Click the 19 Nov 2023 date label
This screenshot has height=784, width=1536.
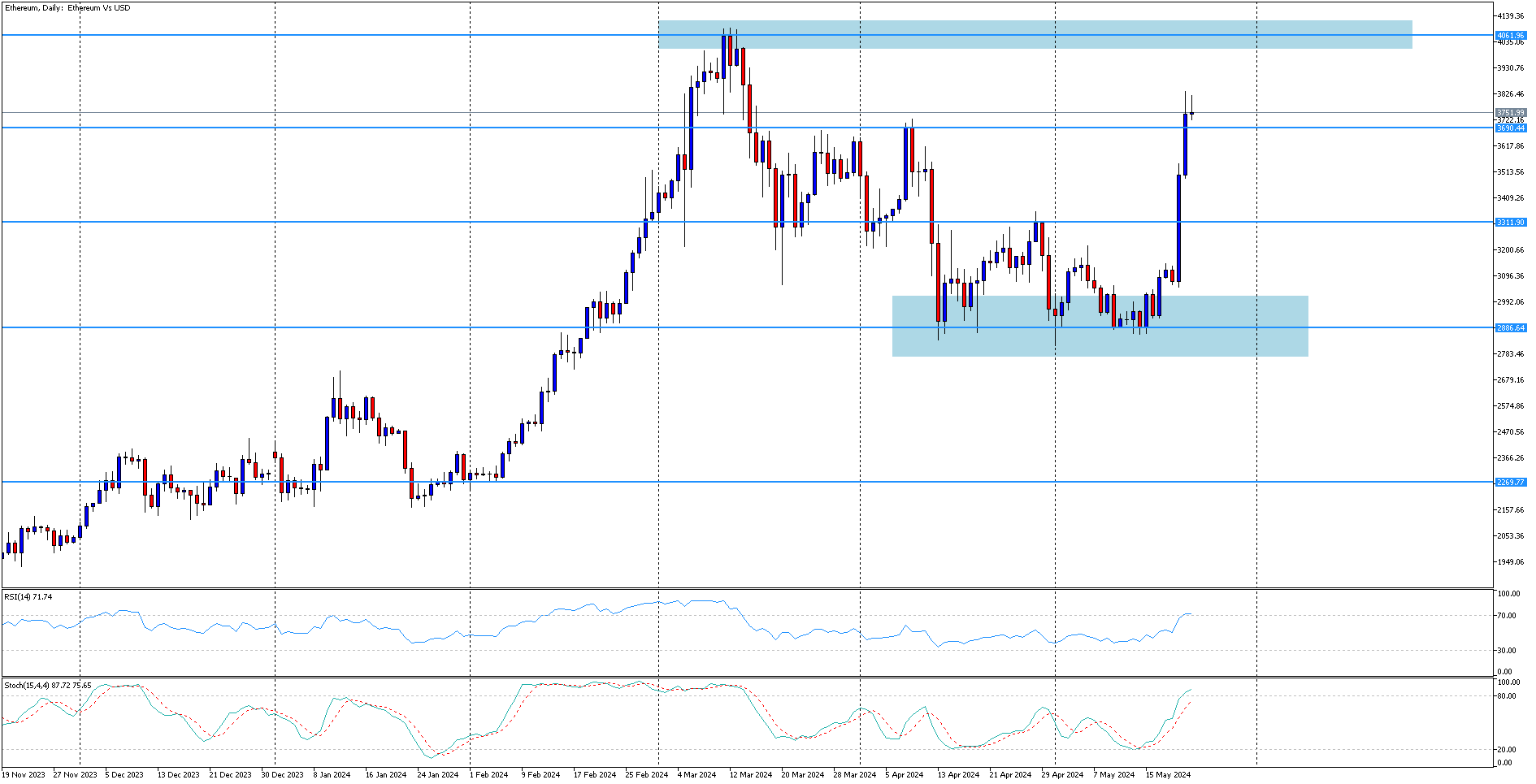(x=24, y=775)
